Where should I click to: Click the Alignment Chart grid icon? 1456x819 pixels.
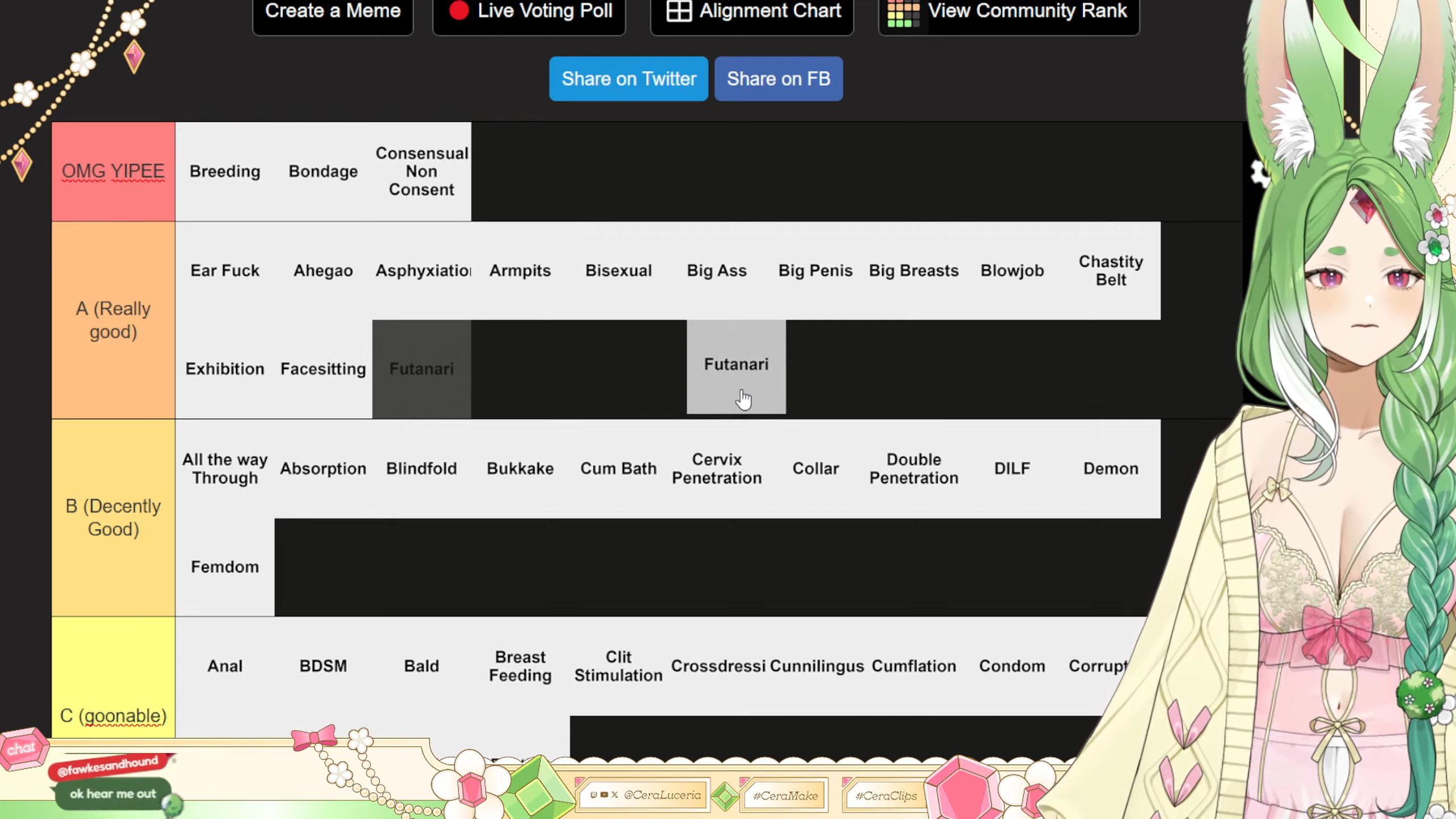(x=679, y=11)
